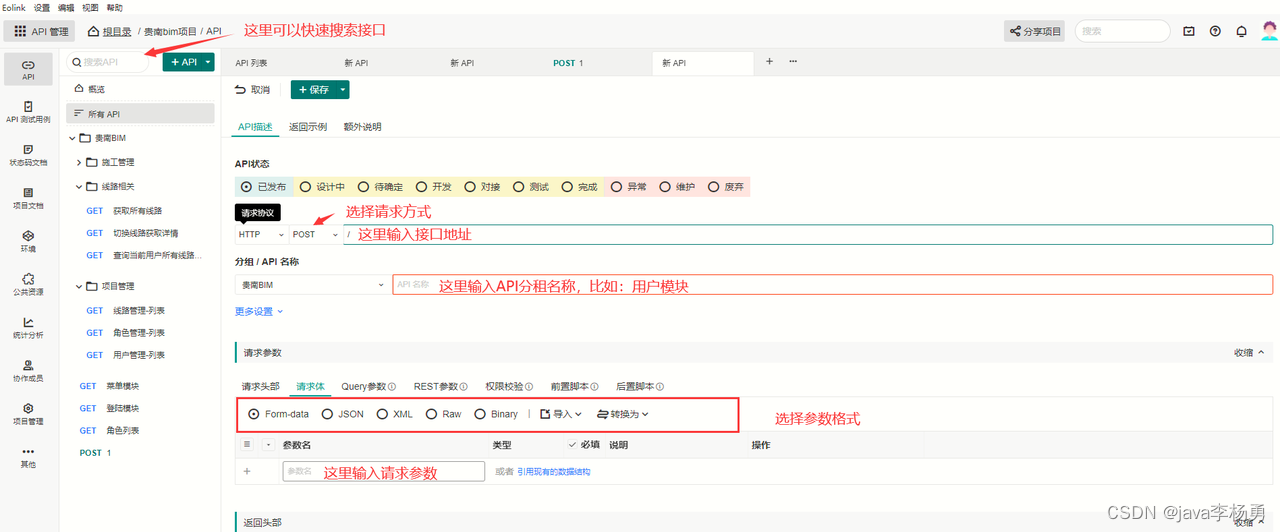1280x532 pixels.
Task: Open 统计分析 in sidebar
Action: (x=28, y=327)
